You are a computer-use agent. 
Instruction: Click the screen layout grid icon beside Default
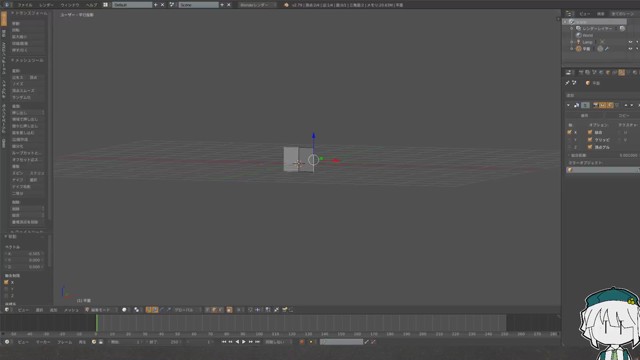[x=106, y=5]
